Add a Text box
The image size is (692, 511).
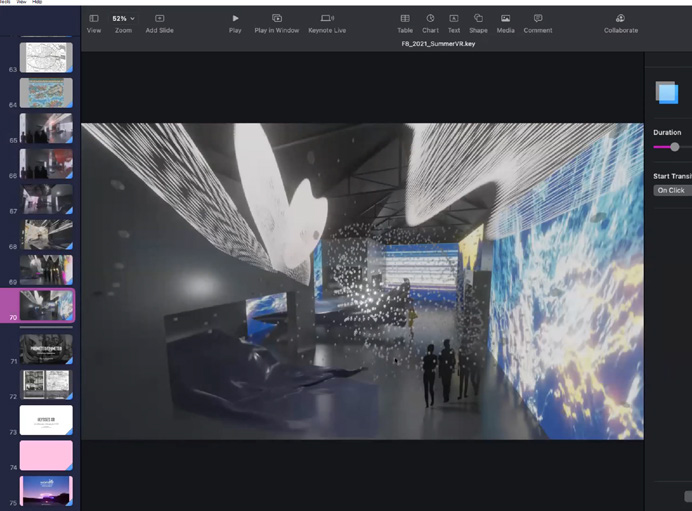coord(454,19)
